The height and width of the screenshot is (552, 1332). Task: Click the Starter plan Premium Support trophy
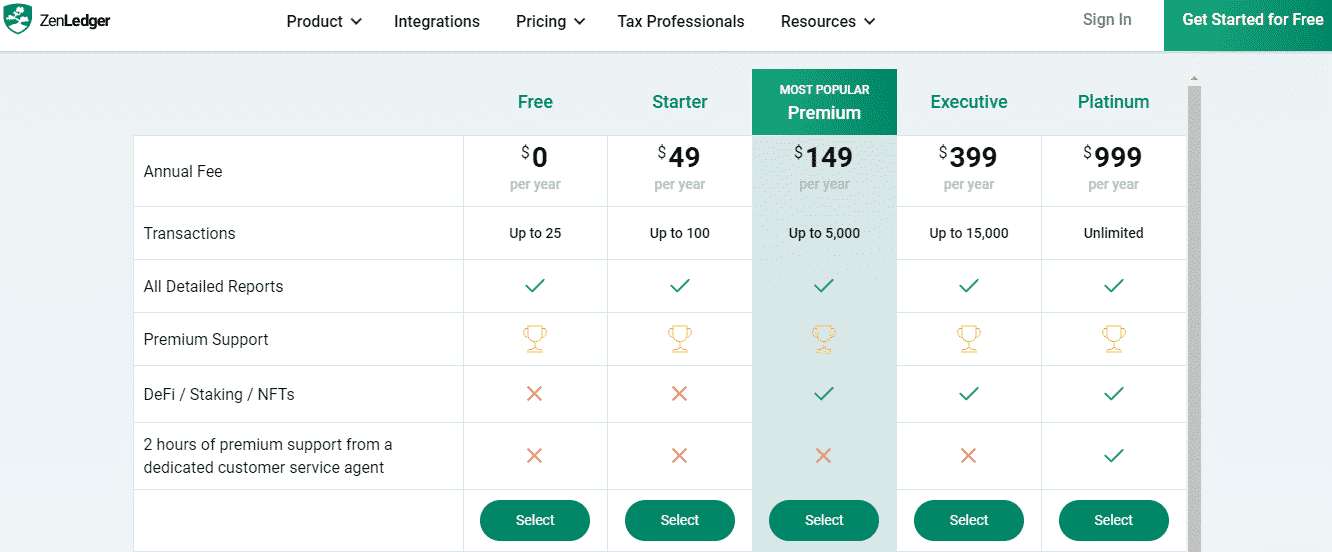680,339
